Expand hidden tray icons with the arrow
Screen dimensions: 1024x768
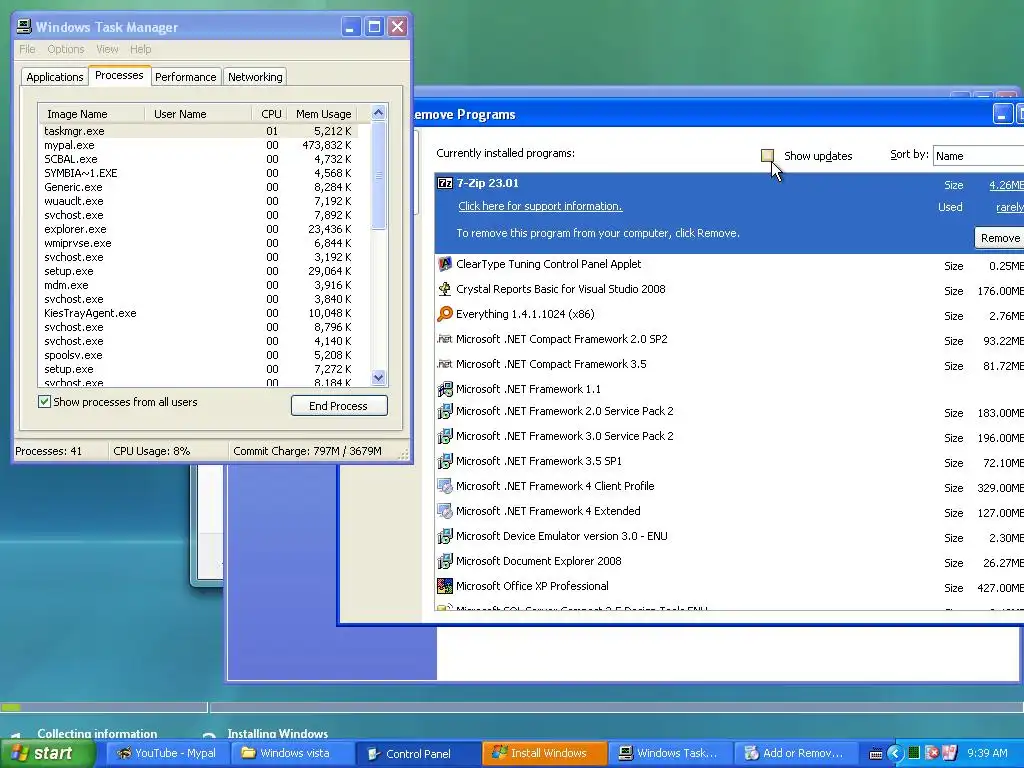click(894, 754)
